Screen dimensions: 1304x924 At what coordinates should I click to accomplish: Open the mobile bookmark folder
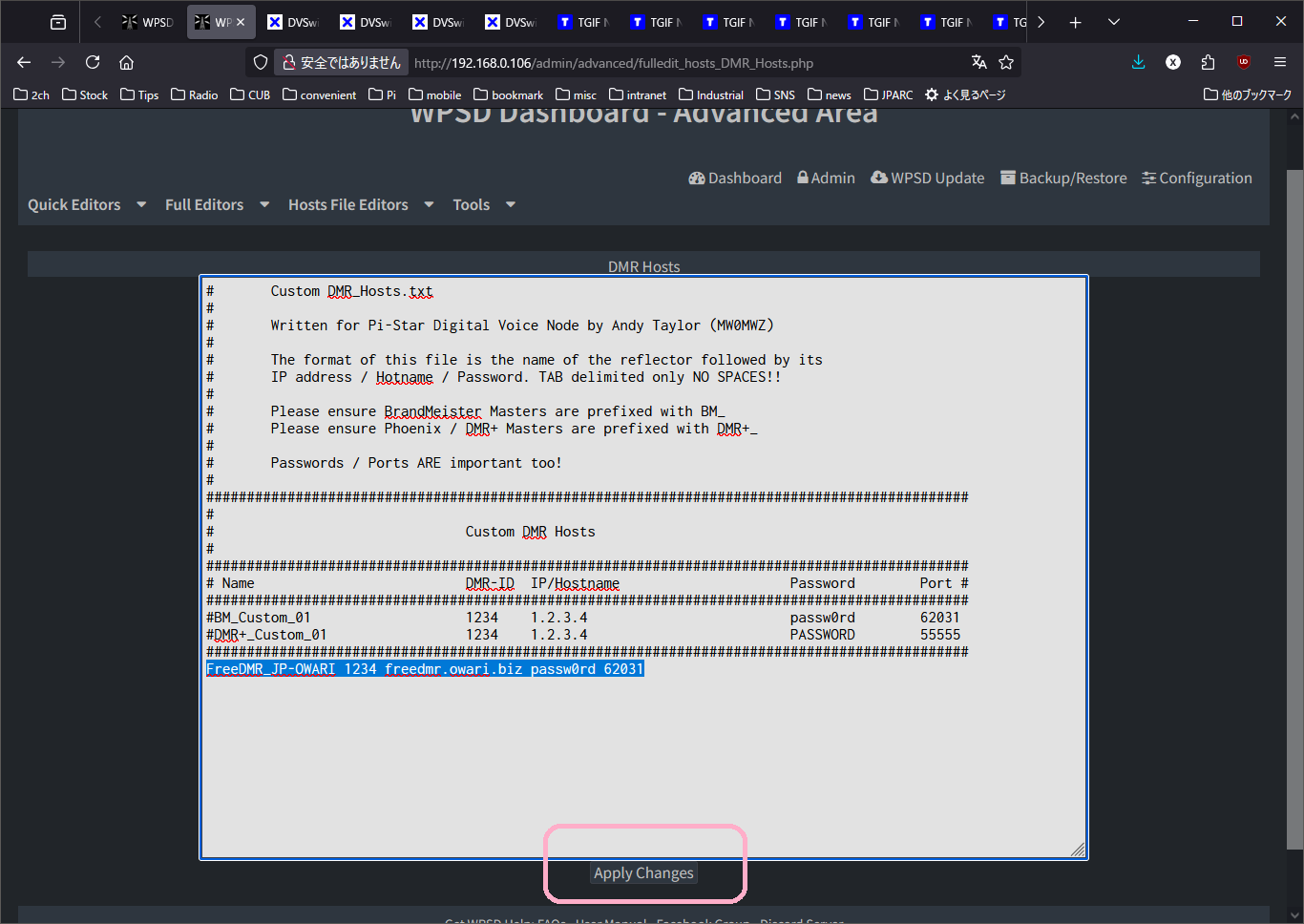pyautogui.click(x=435, y=94)
